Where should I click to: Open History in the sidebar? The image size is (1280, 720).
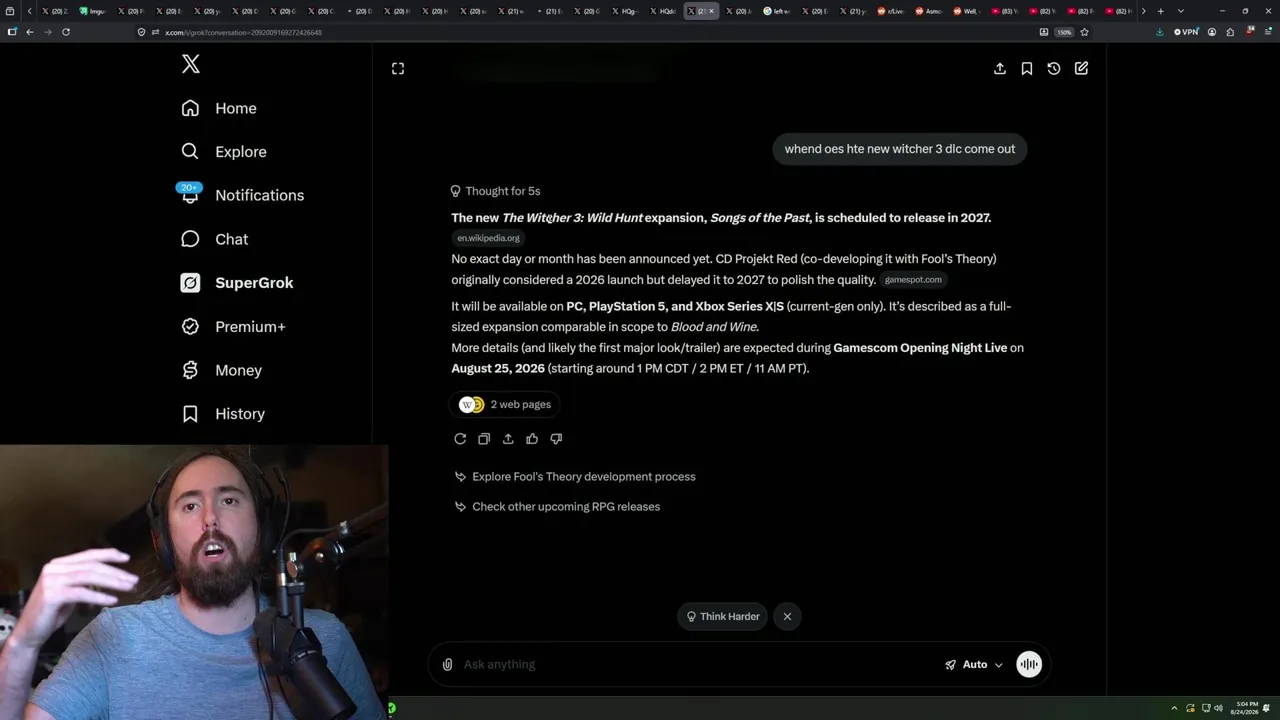tap(223, 414)
